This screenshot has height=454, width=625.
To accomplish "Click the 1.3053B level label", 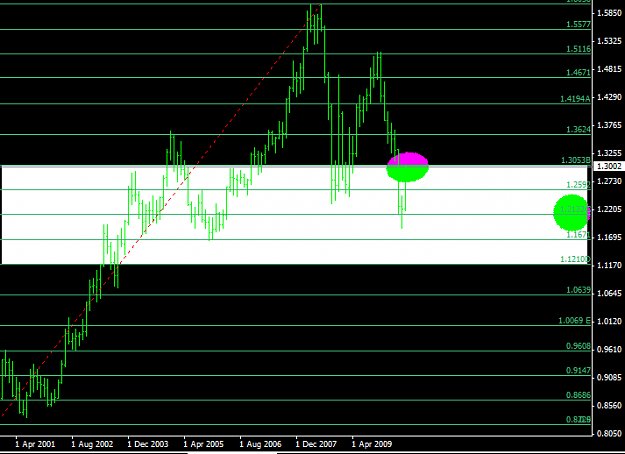I will click(x=576, y=160).
